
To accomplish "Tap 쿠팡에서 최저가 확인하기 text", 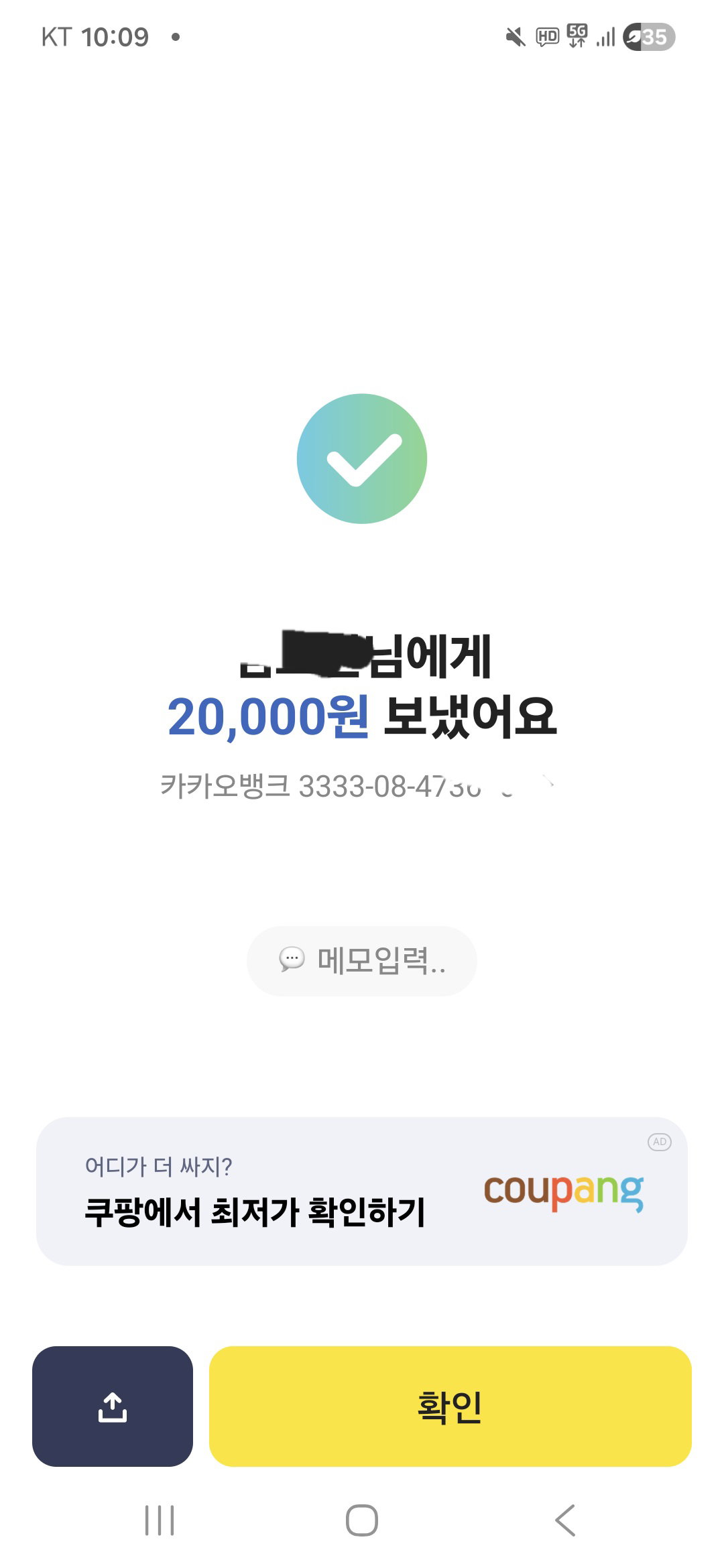I will [x=255, y=1212].
